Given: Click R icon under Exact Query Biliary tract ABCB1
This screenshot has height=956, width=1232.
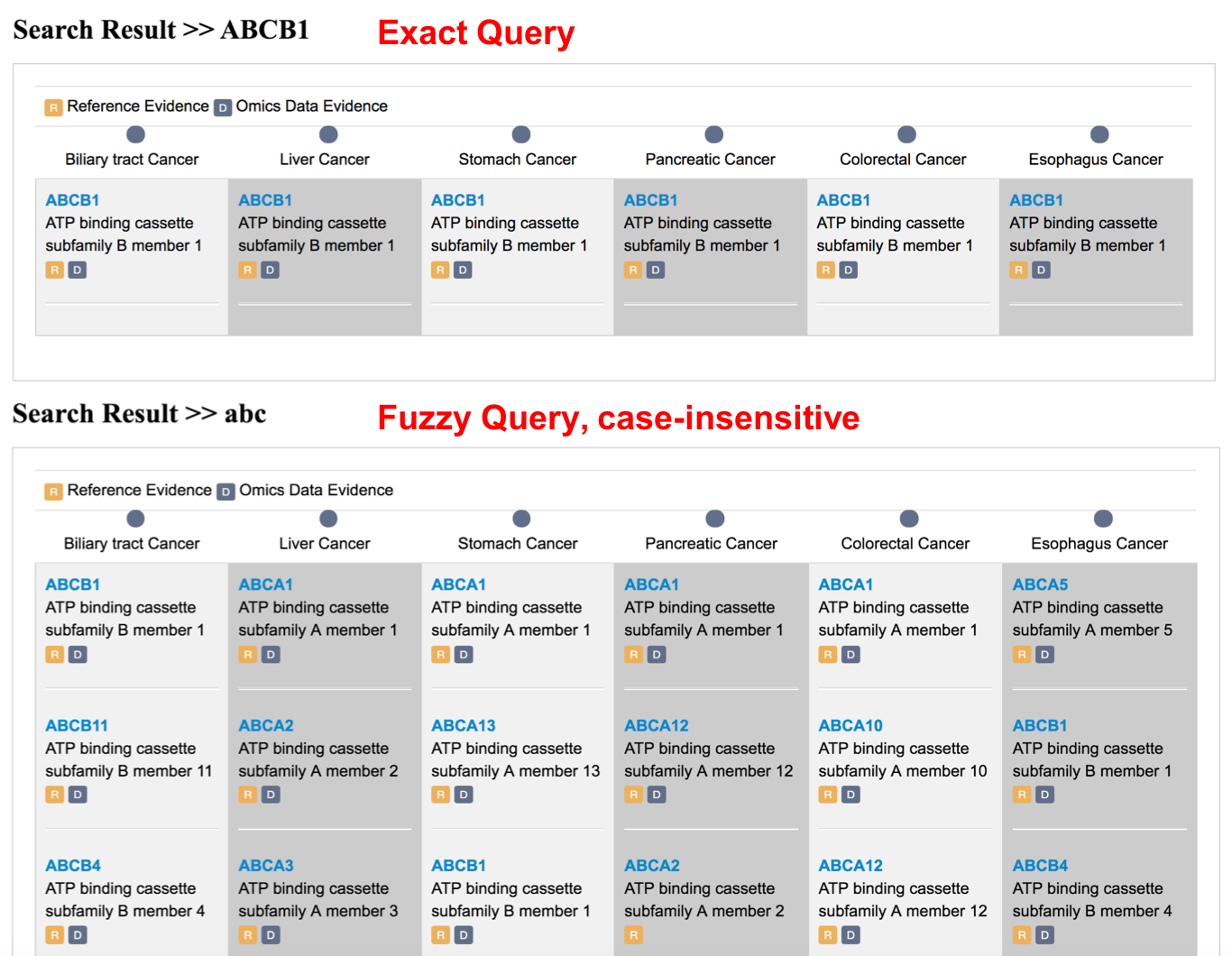Looking at the screenshot, I should [55, 270].
